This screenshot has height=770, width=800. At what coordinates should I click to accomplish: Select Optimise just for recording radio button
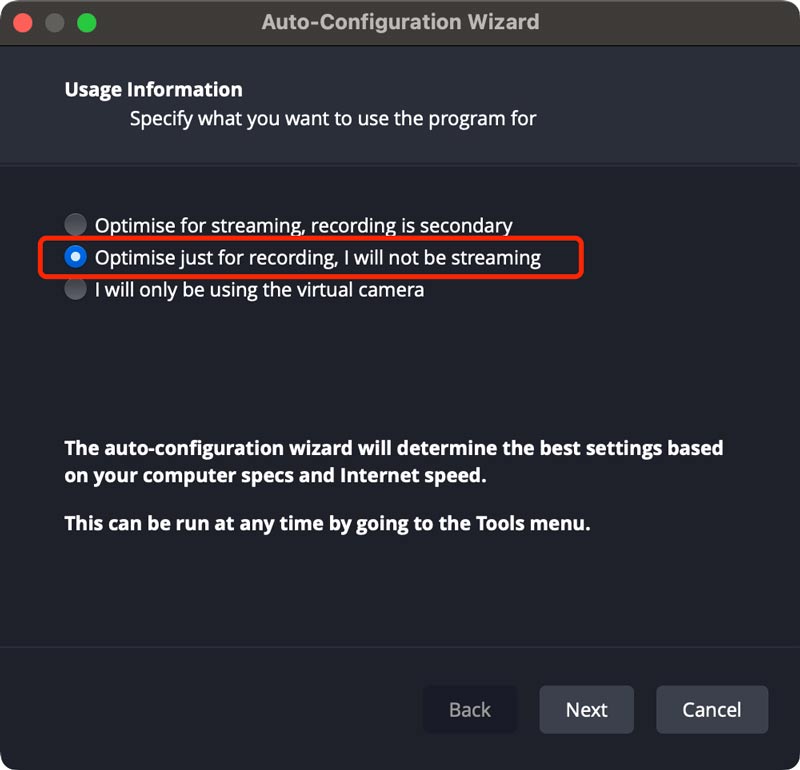coord(76,257)
